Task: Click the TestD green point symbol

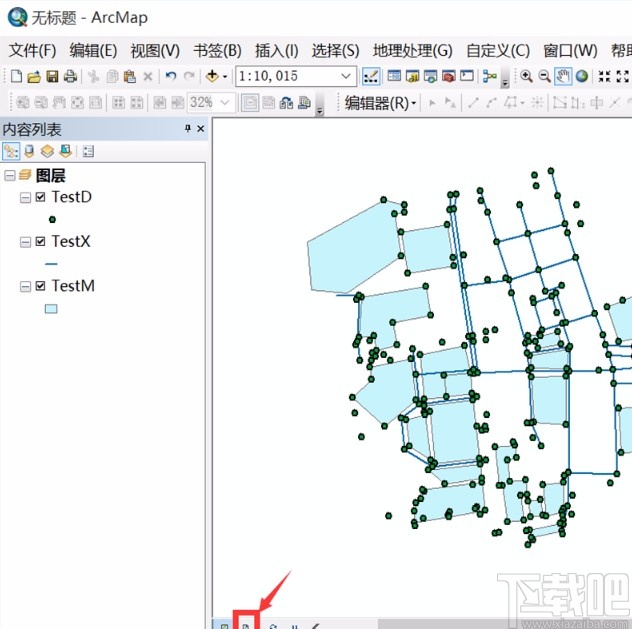Action: click(52, 220)
